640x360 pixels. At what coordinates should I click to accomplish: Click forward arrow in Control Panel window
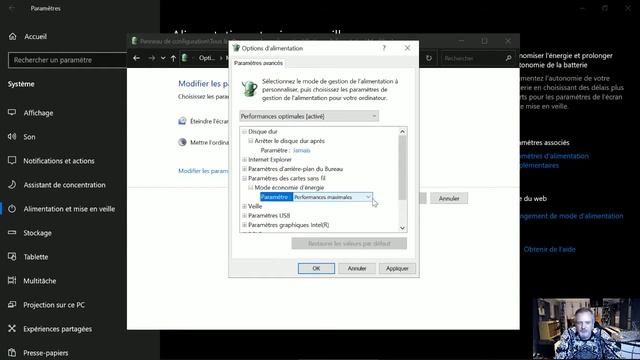point(151,58)
